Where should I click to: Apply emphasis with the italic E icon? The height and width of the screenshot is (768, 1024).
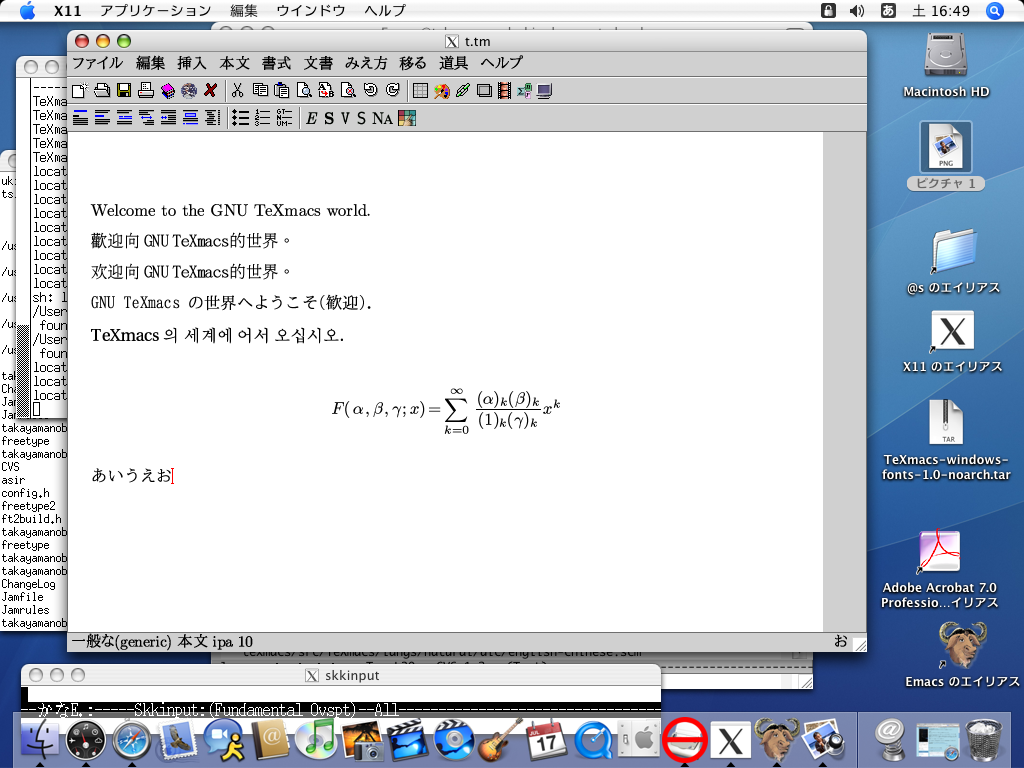(312, 118)
